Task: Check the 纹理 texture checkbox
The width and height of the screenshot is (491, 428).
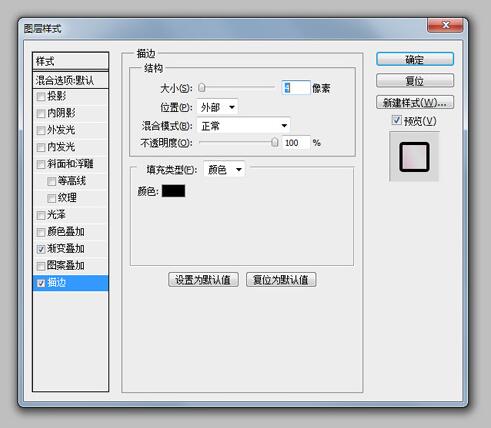Action: [51, 198]
